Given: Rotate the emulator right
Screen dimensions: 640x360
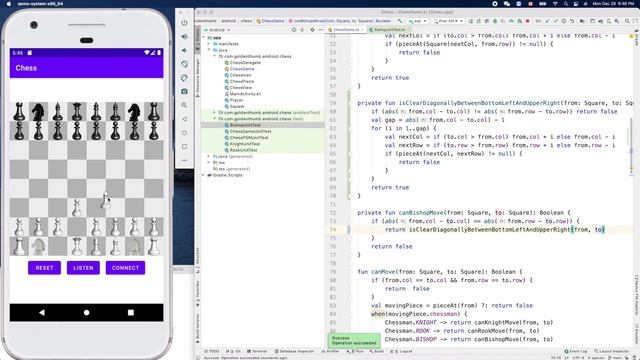Looking at the screenshot, I should (x=184, y=78).
